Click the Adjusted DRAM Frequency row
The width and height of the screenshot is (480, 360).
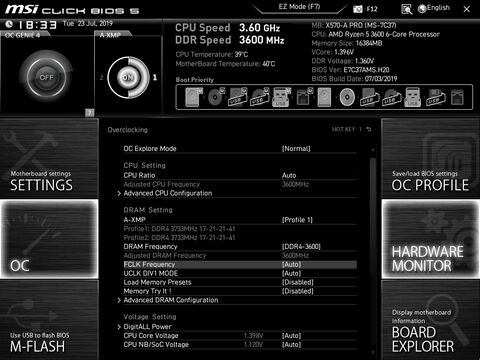click(240, 256)
